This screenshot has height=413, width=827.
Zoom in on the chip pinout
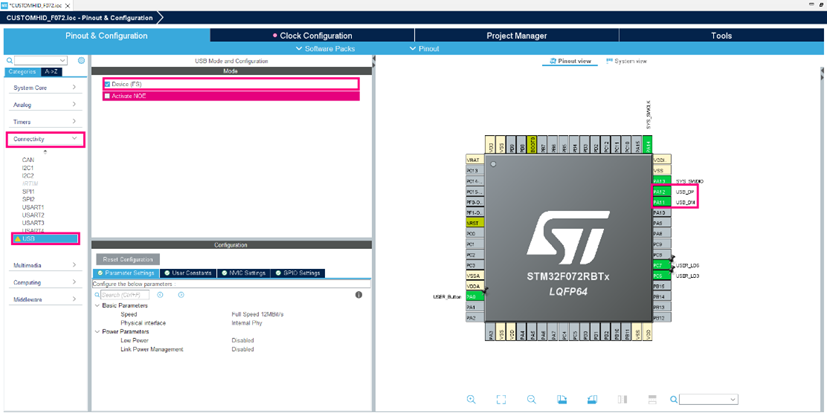coord(471,399)
